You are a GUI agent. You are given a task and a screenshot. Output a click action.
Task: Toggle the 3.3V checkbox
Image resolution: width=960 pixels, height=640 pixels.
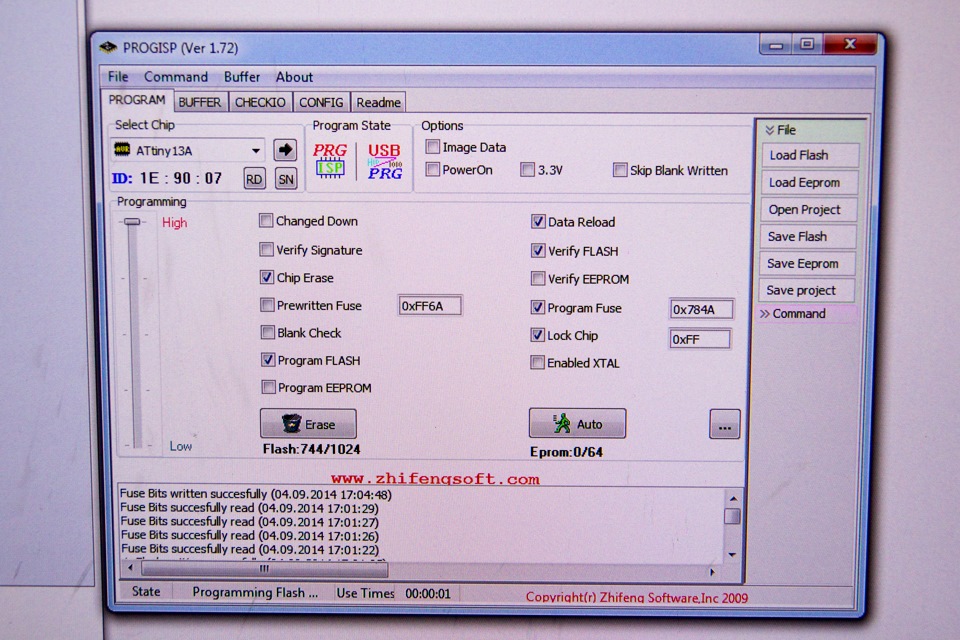tap(527, 170)
